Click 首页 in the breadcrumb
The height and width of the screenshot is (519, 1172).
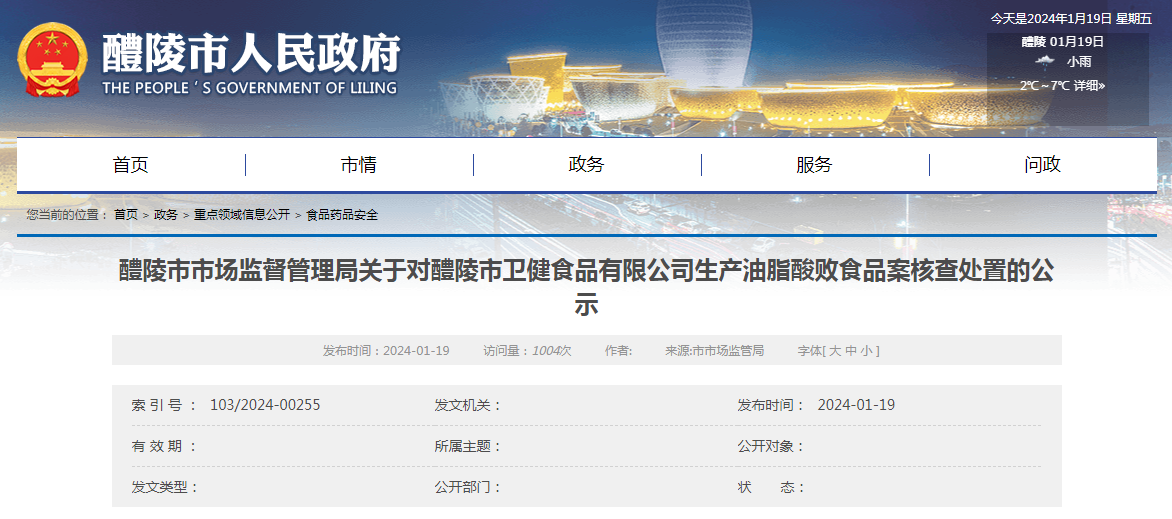click(x=126, y=215)
